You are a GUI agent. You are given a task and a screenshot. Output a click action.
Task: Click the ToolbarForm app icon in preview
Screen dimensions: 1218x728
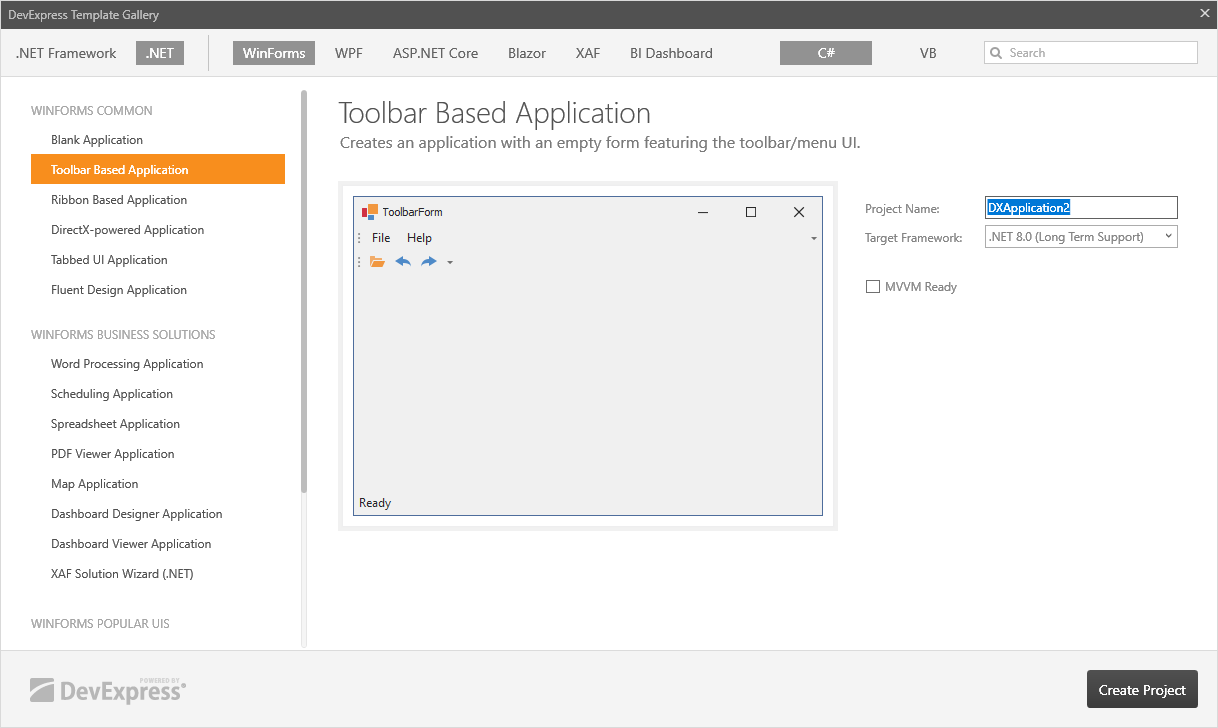(x=370, y=211)
